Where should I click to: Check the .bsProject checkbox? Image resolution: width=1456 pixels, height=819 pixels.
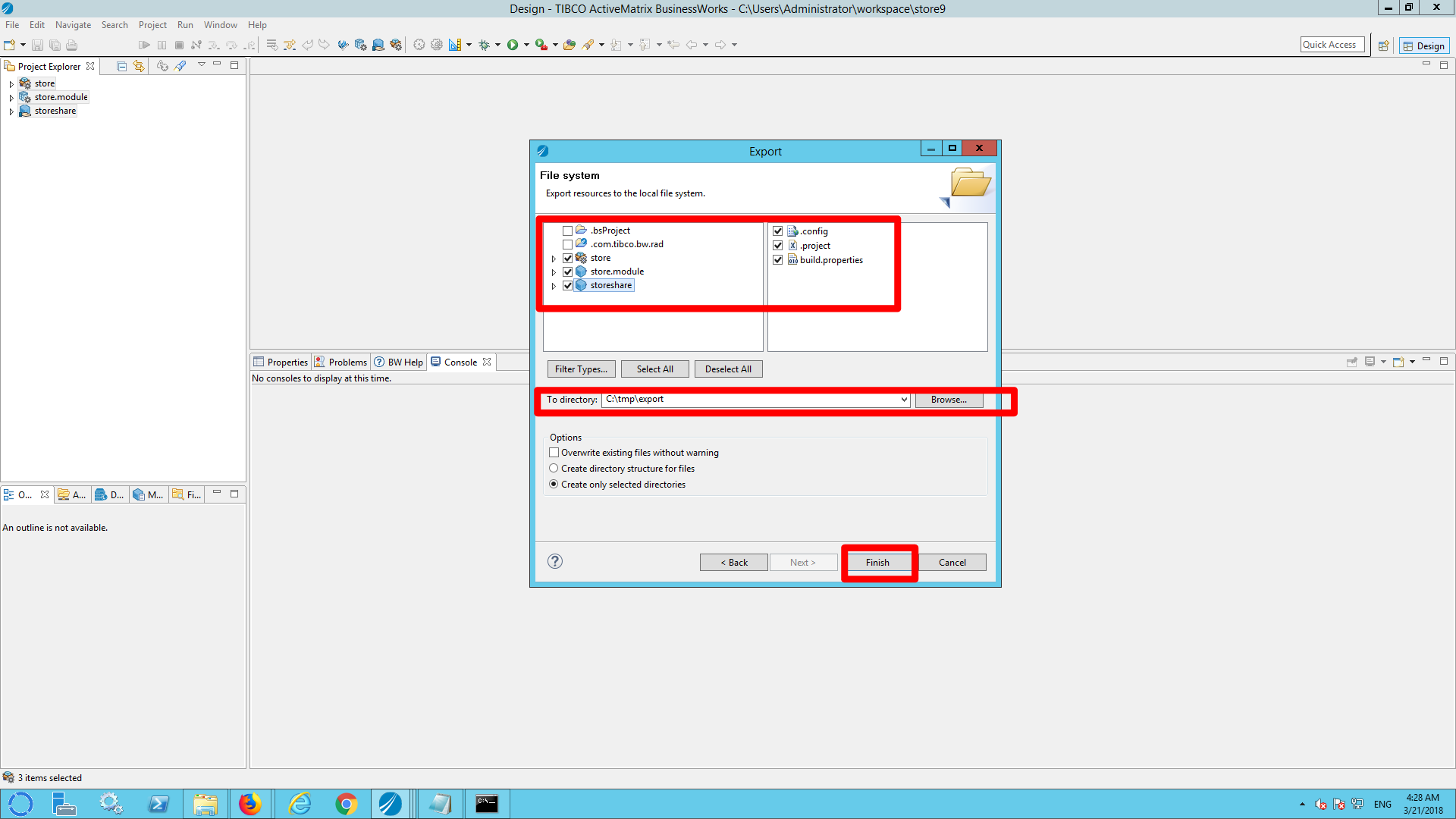point(567,231)
